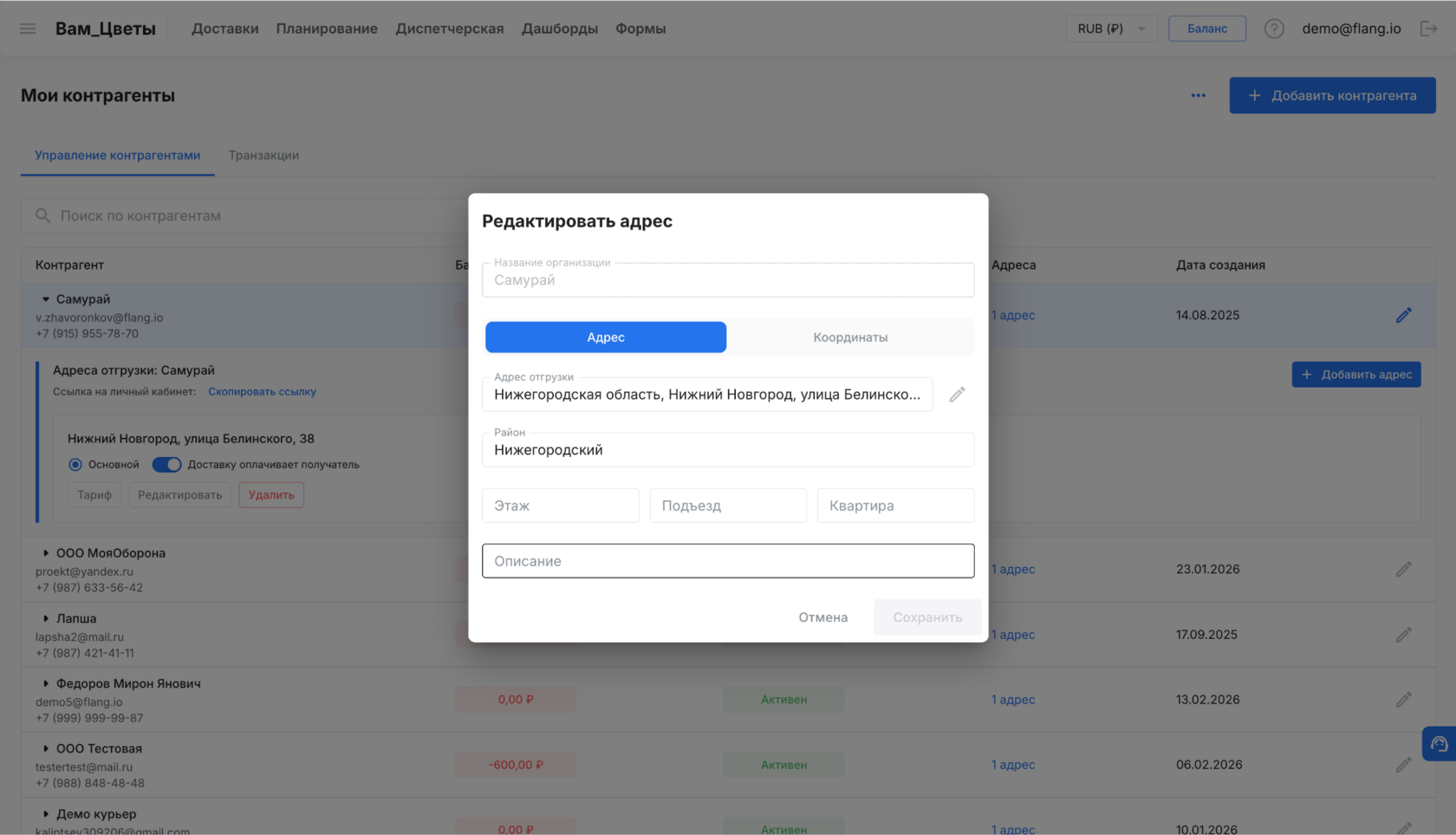1456x835 pixels.
Task: Click the pencil icon beside the shipping address field
Action: 957,395
